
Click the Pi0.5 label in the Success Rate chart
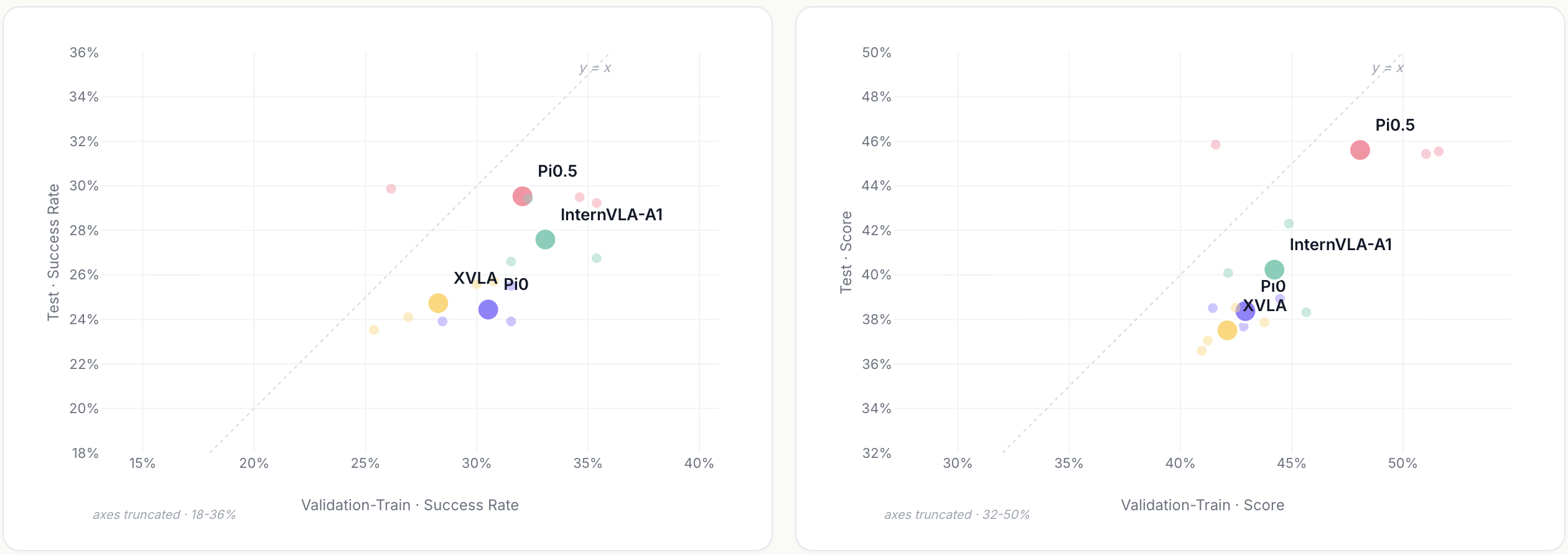(558, 171)
